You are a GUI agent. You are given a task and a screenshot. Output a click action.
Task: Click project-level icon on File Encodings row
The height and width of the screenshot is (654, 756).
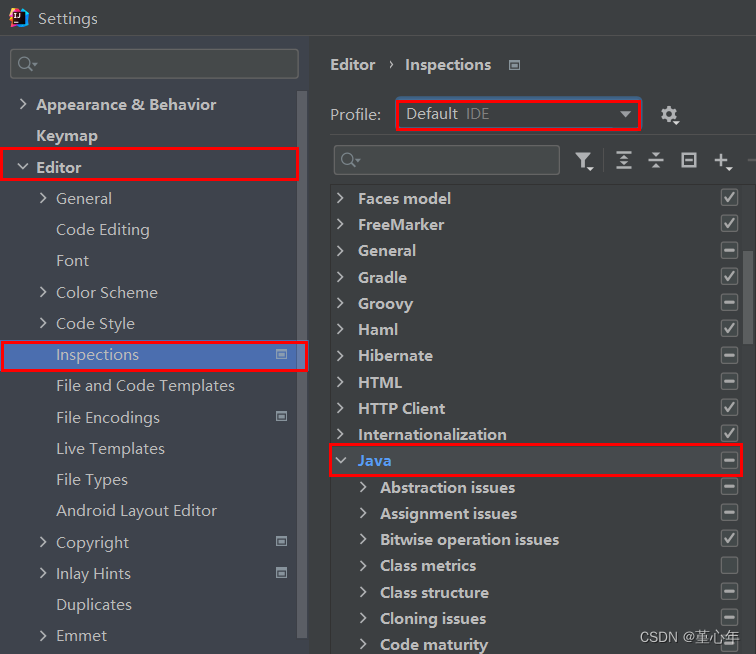282,416
